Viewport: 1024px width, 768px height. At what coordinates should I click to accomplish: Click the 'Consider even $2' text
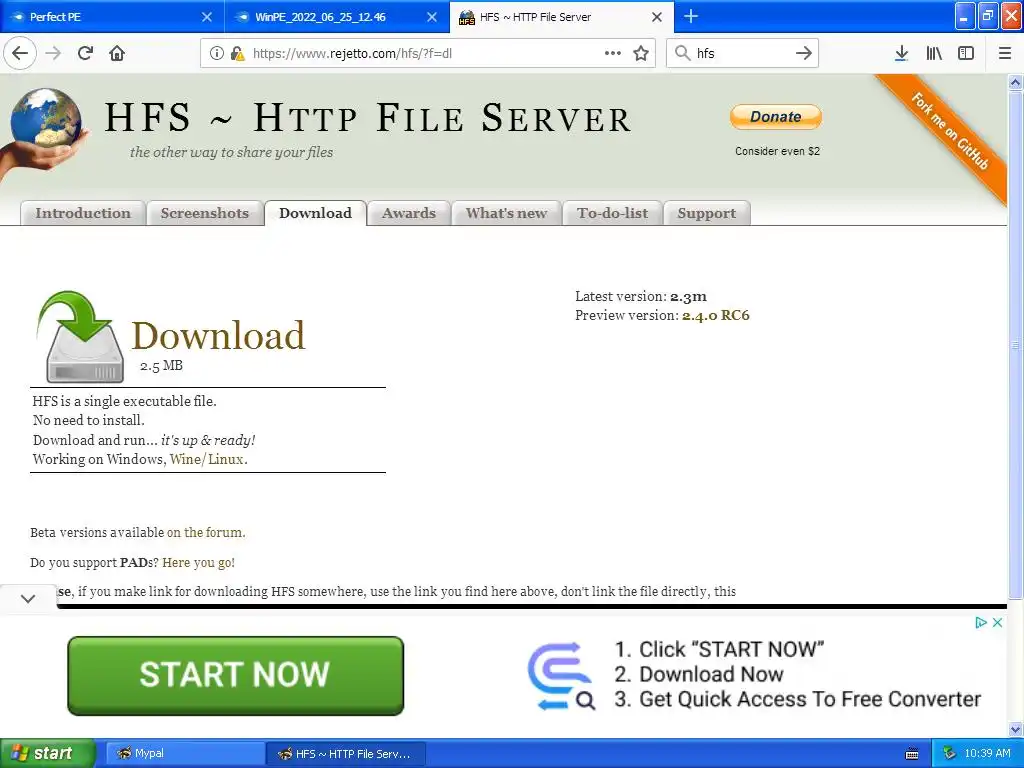click(x=777, y=151)
